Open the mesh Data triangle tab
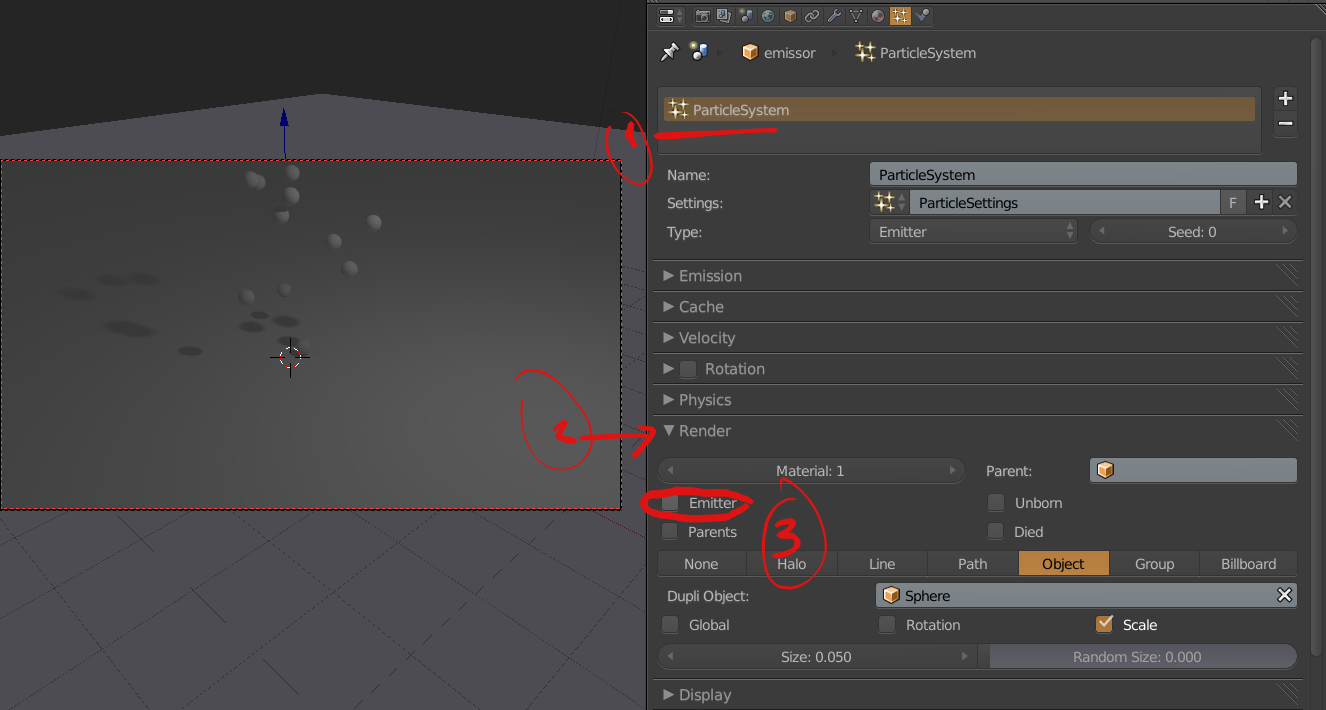The image size is (1326, 710). coord(856,16)
